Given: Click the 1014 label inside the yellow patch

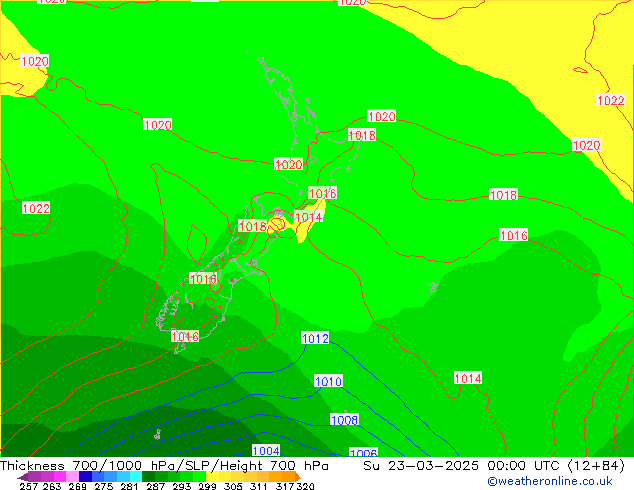Looking at the screenshot, I should click(309, 217).
